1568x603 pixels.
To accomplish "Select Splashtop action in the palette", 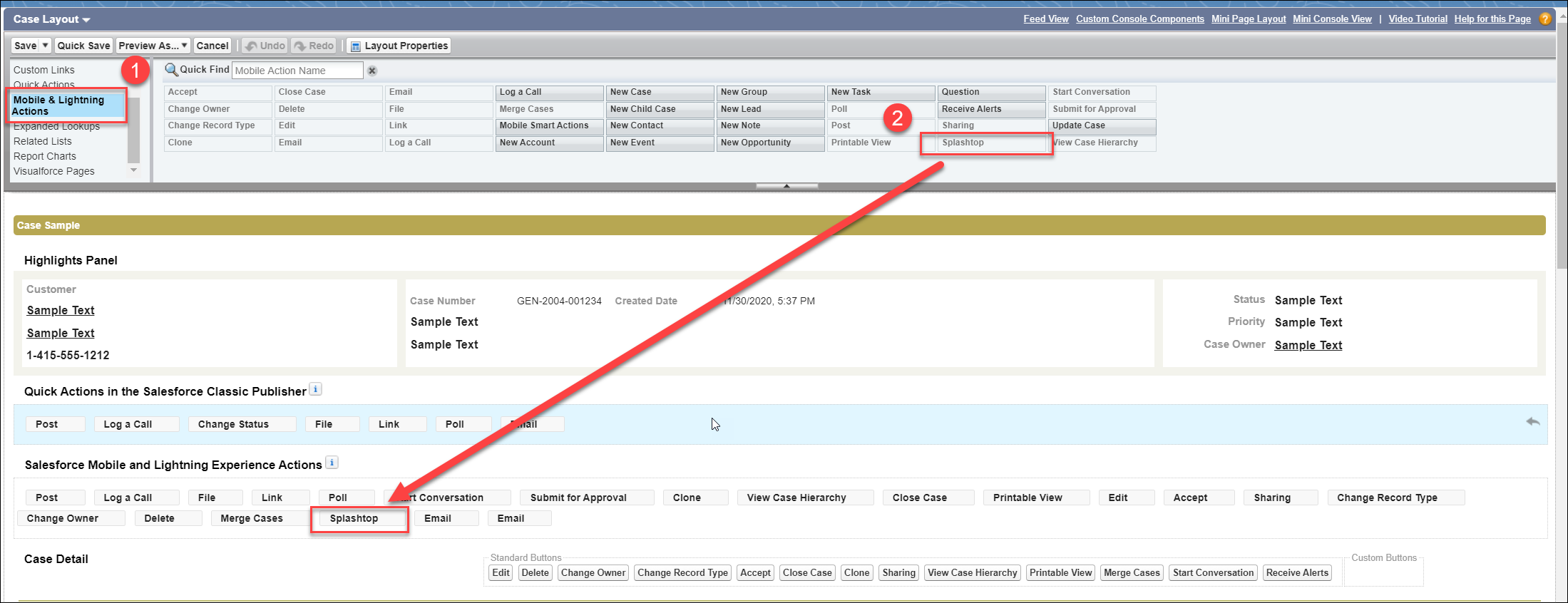I will click(992, 143).
